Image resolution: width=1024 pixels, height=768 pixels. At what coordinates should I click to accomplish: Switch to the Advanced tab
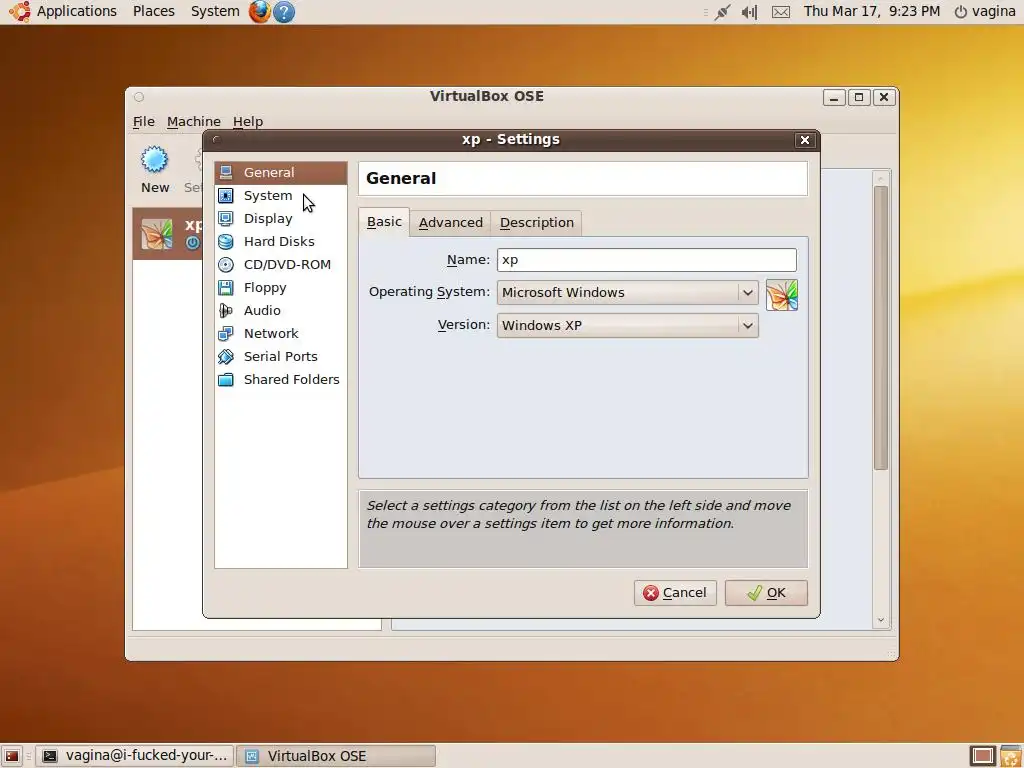pos(451,223)
